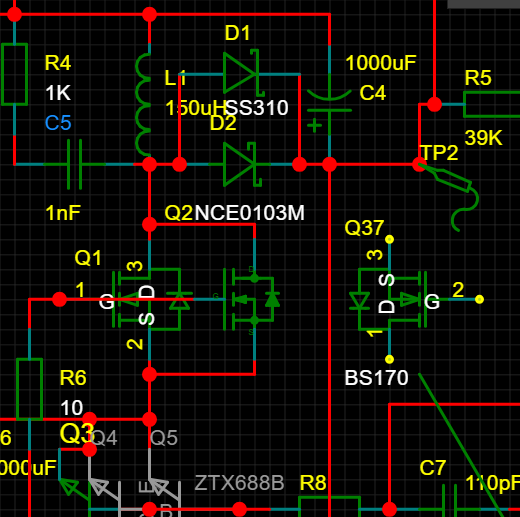Select the R6 resistor body
520x517 pixels.
point(29,389)
